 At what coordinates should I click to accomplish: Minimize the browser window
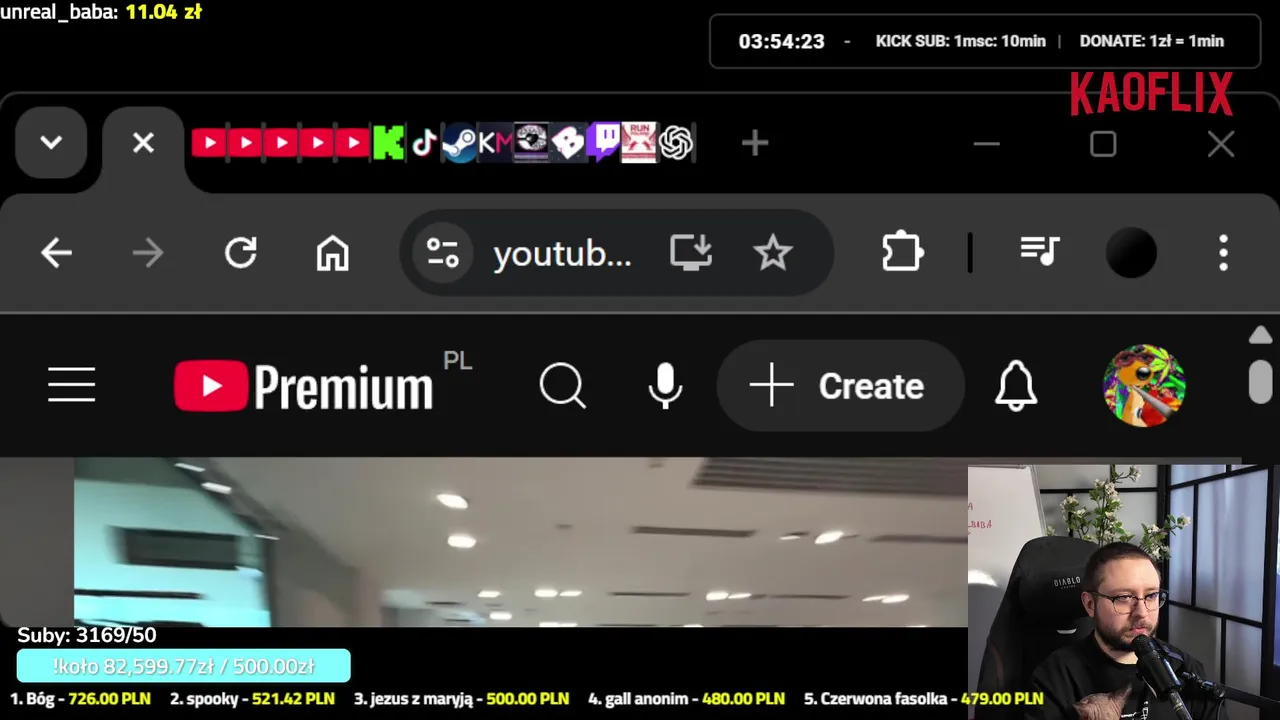pos(987,144)
